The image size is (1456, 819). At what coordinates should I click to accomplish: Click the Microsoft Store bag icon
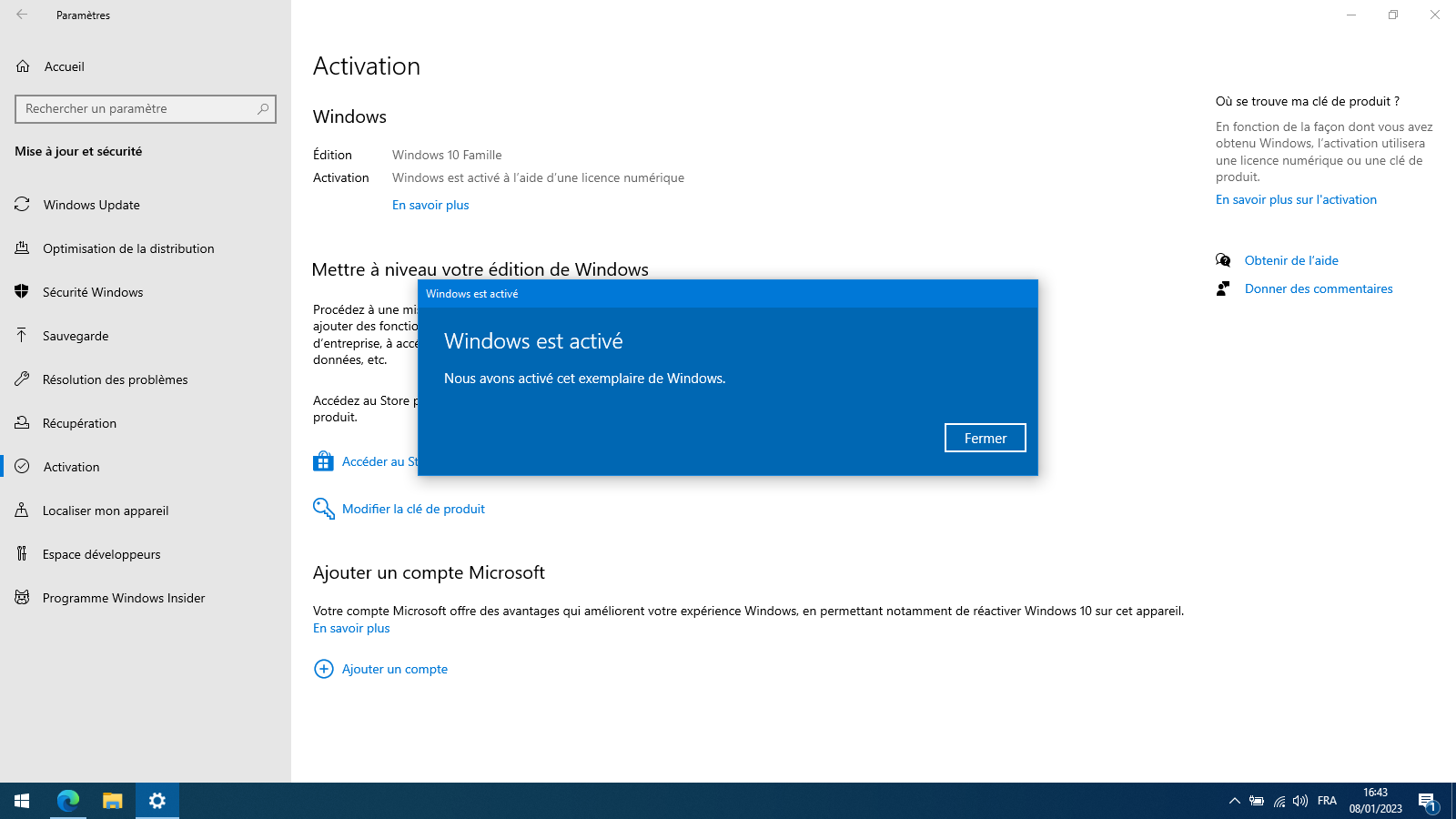[x=323, y=461]
